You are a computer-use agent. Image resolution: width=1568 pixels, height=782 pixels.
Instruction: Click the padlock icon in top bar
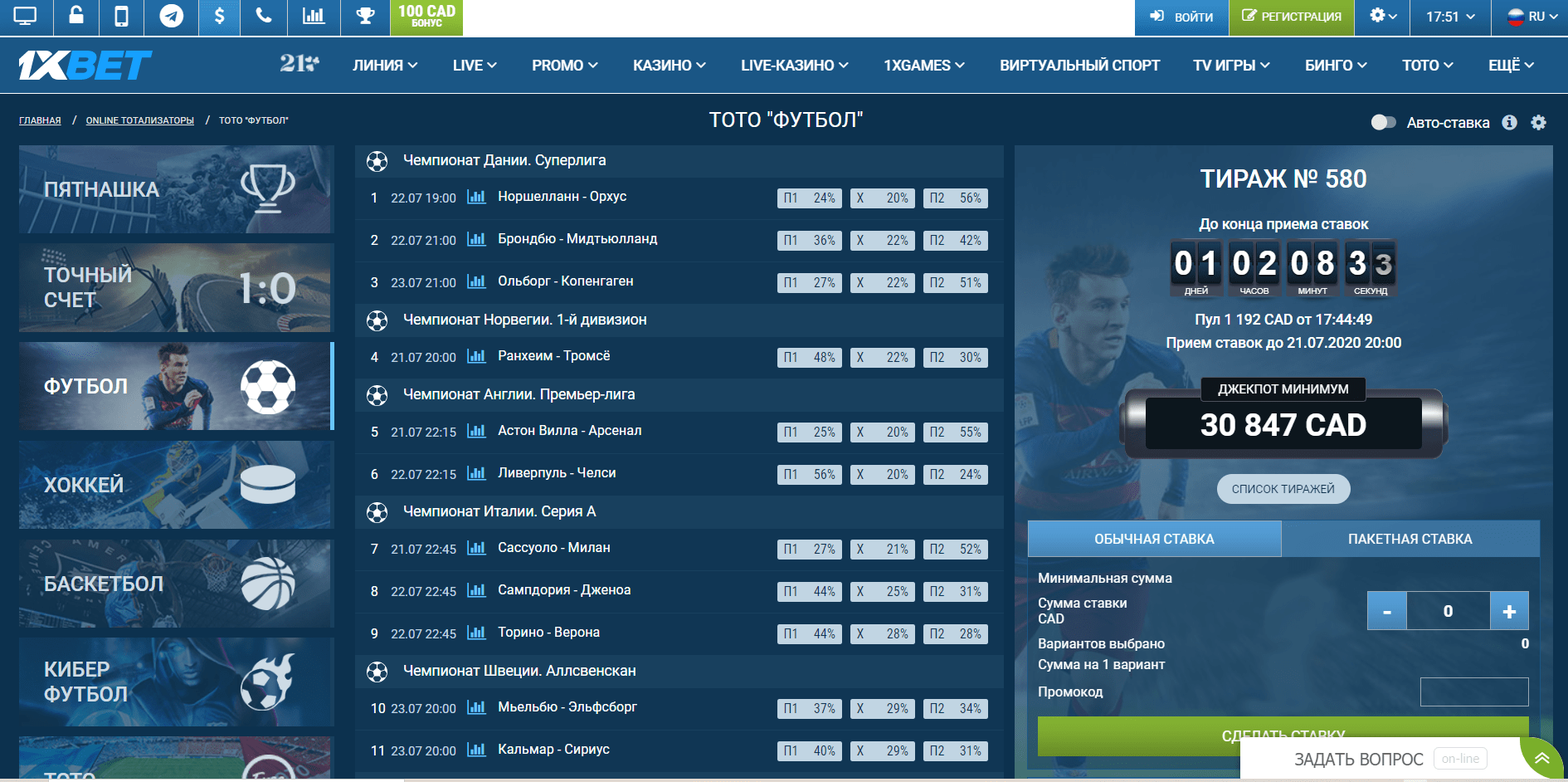click(x=75, y=16)
